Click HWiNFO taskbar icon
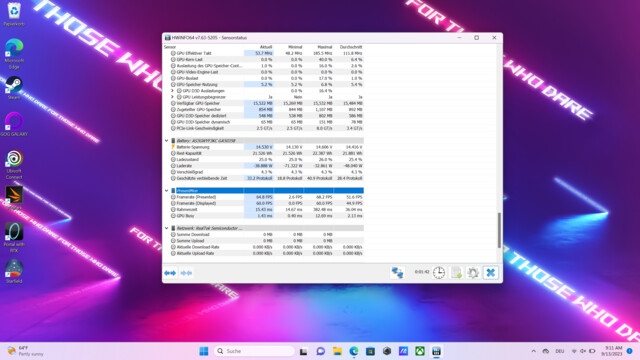 click(x=436, y=351)
